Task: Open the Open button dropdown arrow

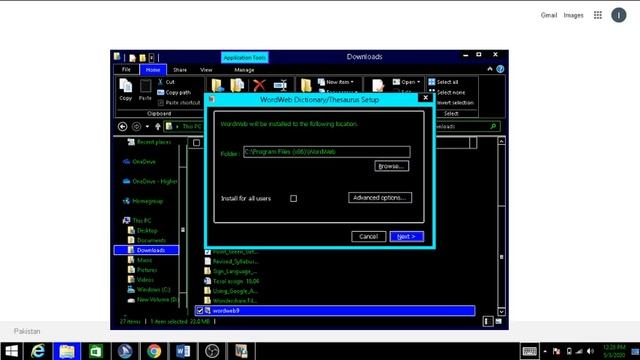Action: 418,82
